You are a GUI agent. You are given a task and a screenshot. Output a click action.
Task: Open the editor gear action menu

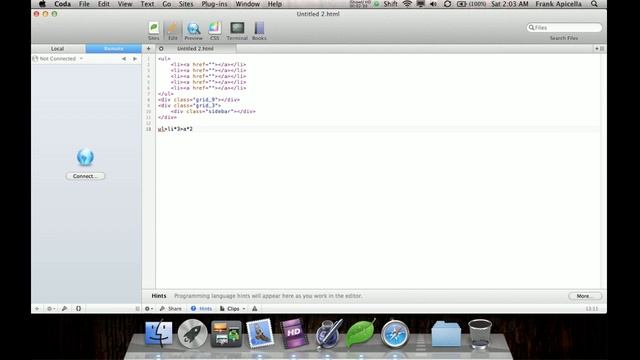coord(149,309)
